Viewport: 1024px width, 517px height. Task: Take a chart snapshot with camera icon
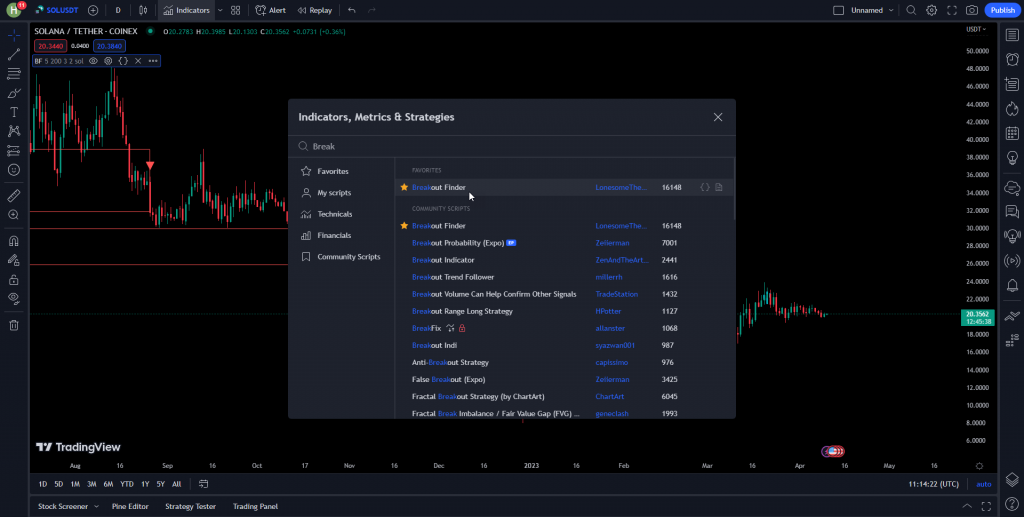pyautogui.click(x=972, y=10)
